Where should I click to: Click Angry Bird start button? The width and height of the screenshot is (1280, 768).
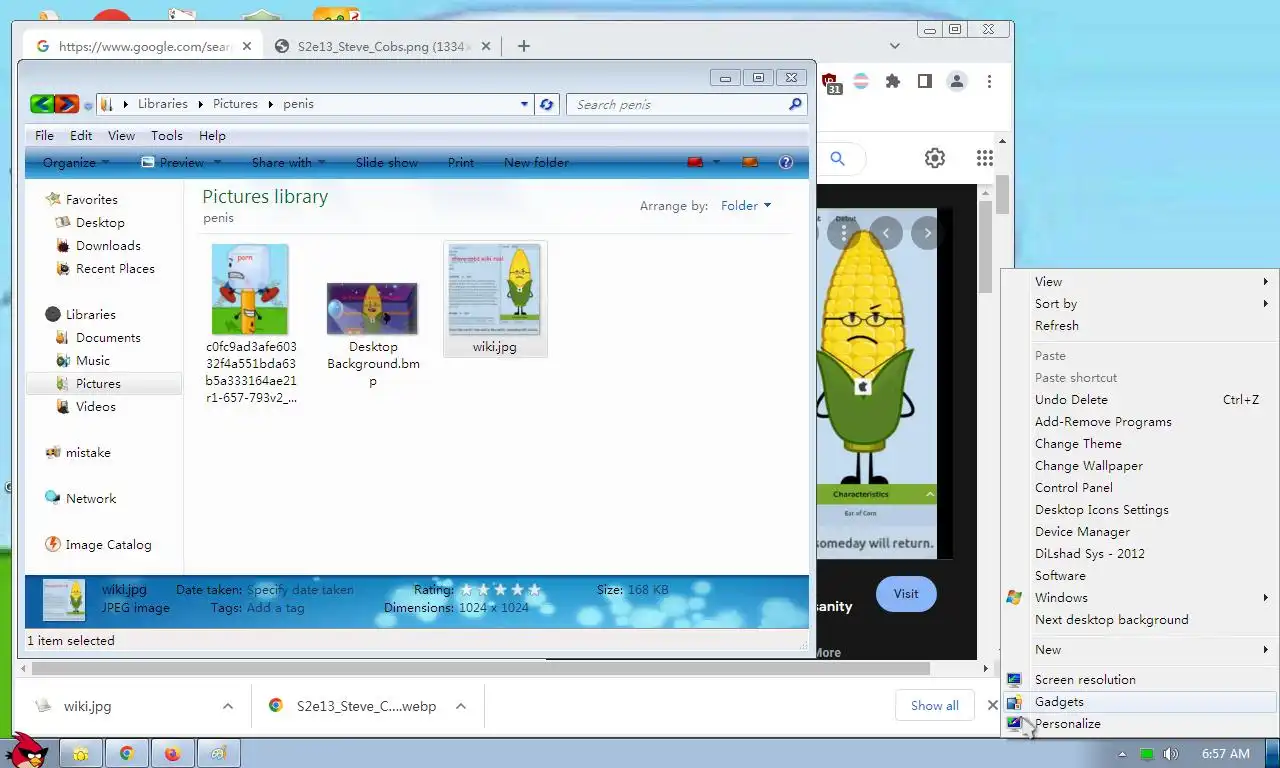(x=25, y=750)
